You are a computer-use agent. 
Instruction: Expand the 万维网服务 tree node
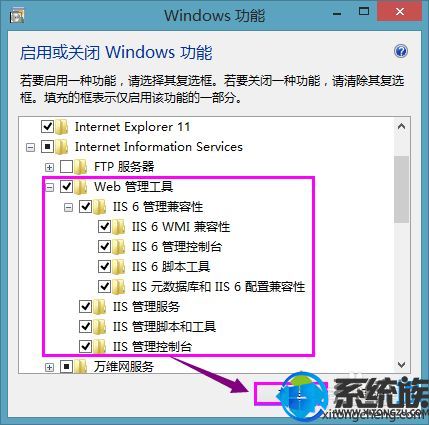click(49, 367)
